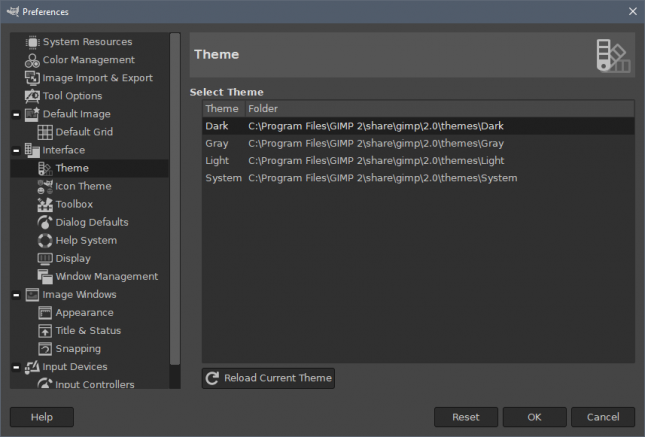Click the Dialog Defaults icon
Screen dimensions: 645x437
coord(45,223)
